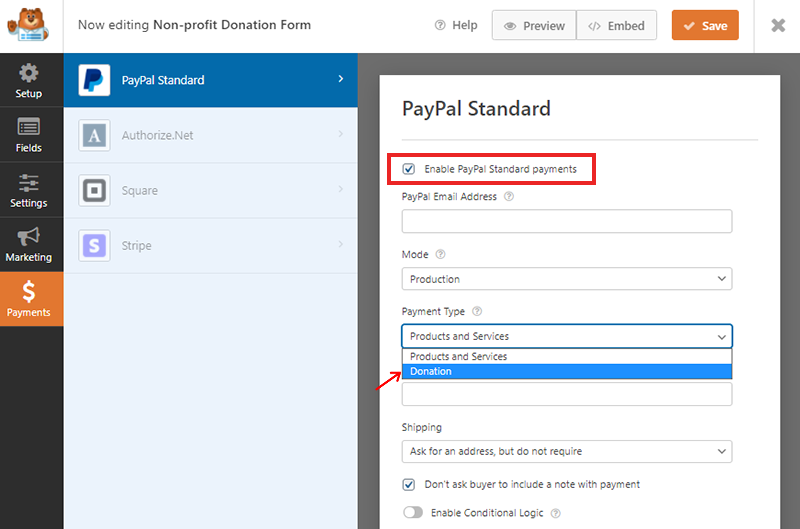The image size is (800, 529).
Task: Open the Shipping dropdown
Action: click(x=567, y=451)
